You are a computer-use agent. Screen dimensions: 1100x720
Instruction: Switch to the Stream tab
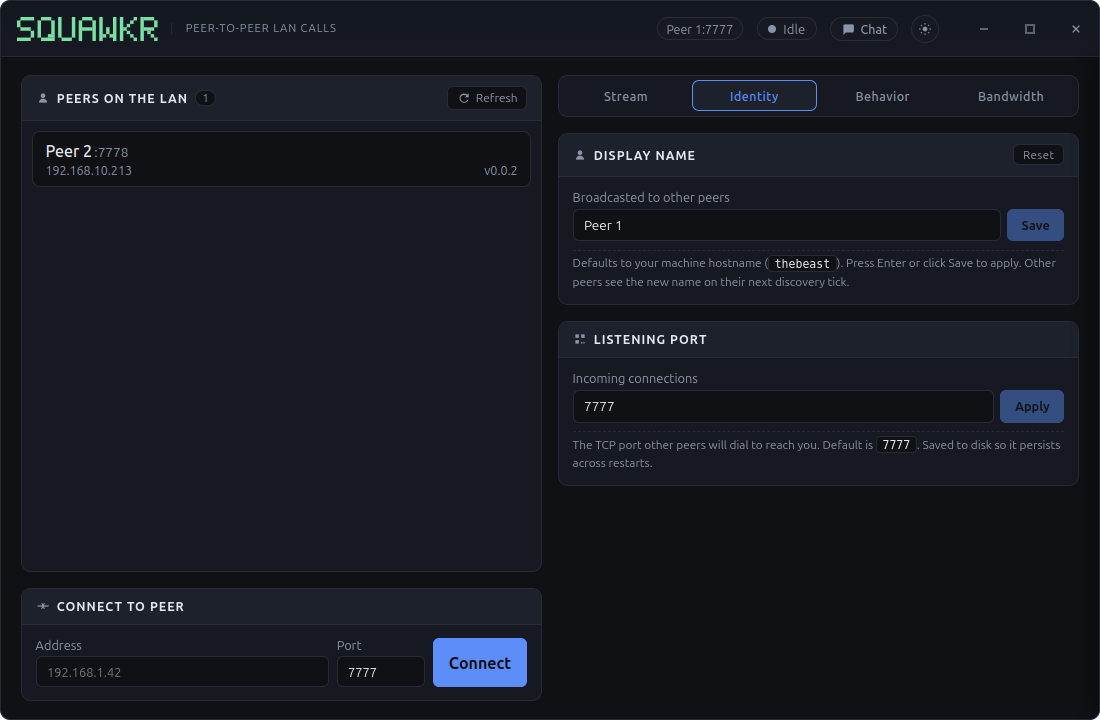[x=626, y=96]
